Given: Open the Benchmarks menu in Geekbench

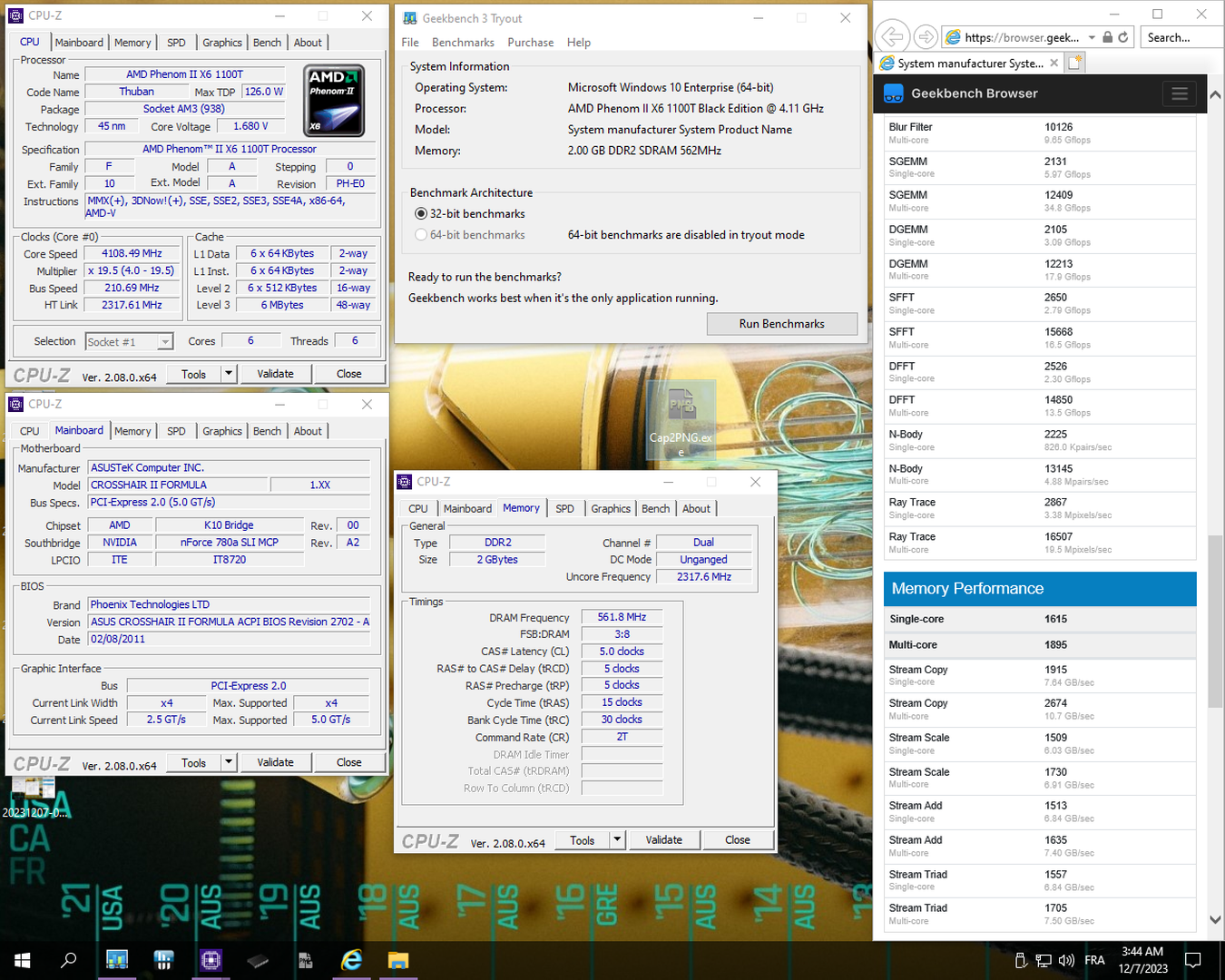Looking at the screenshot, I should 463,43.
